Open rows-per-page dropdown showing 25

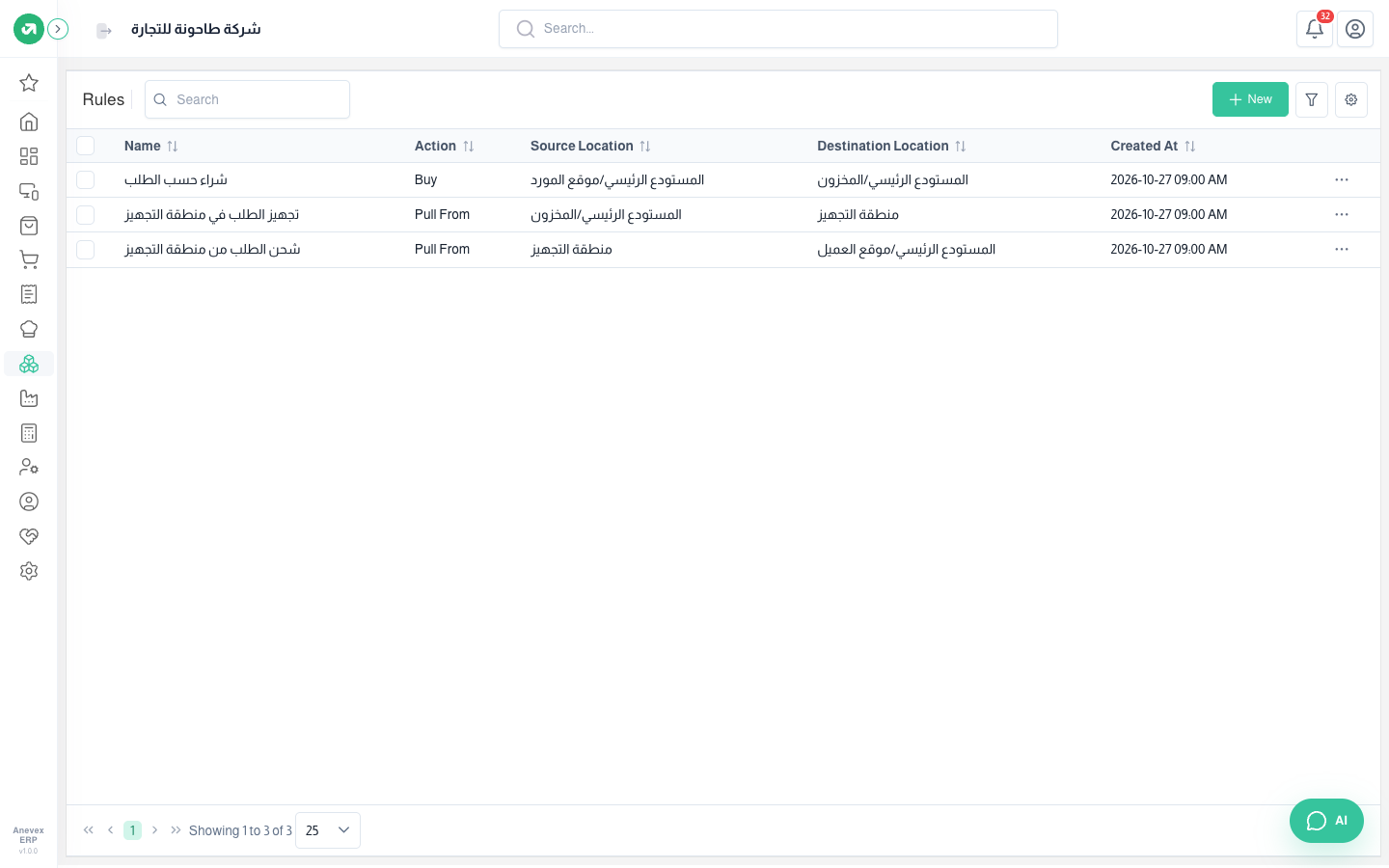click(x=328, y=830)
